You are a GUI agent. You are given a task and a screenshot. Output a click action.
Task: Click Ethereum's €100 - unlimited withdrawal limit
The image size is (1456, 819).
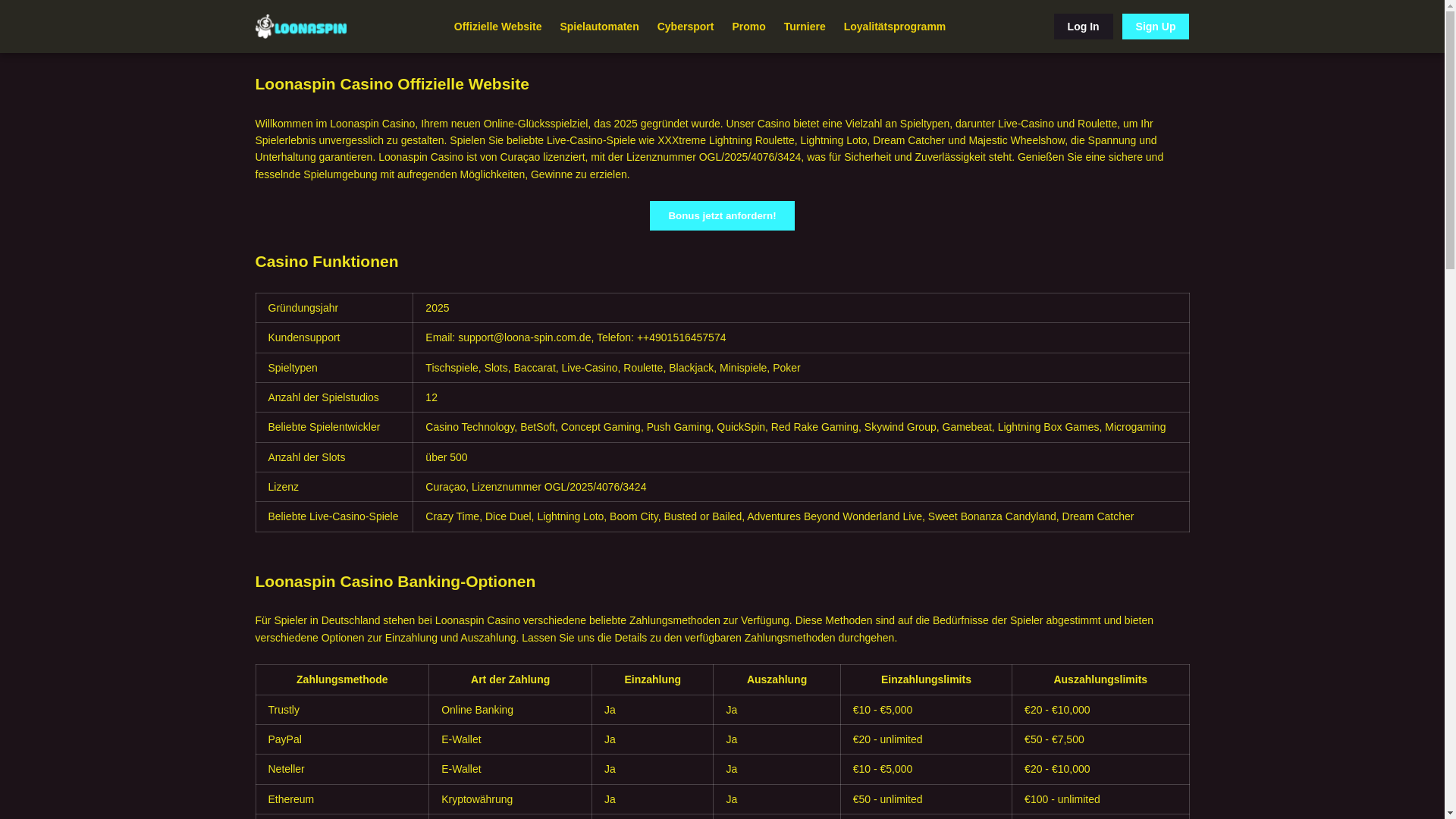[x=1100, y=799]
